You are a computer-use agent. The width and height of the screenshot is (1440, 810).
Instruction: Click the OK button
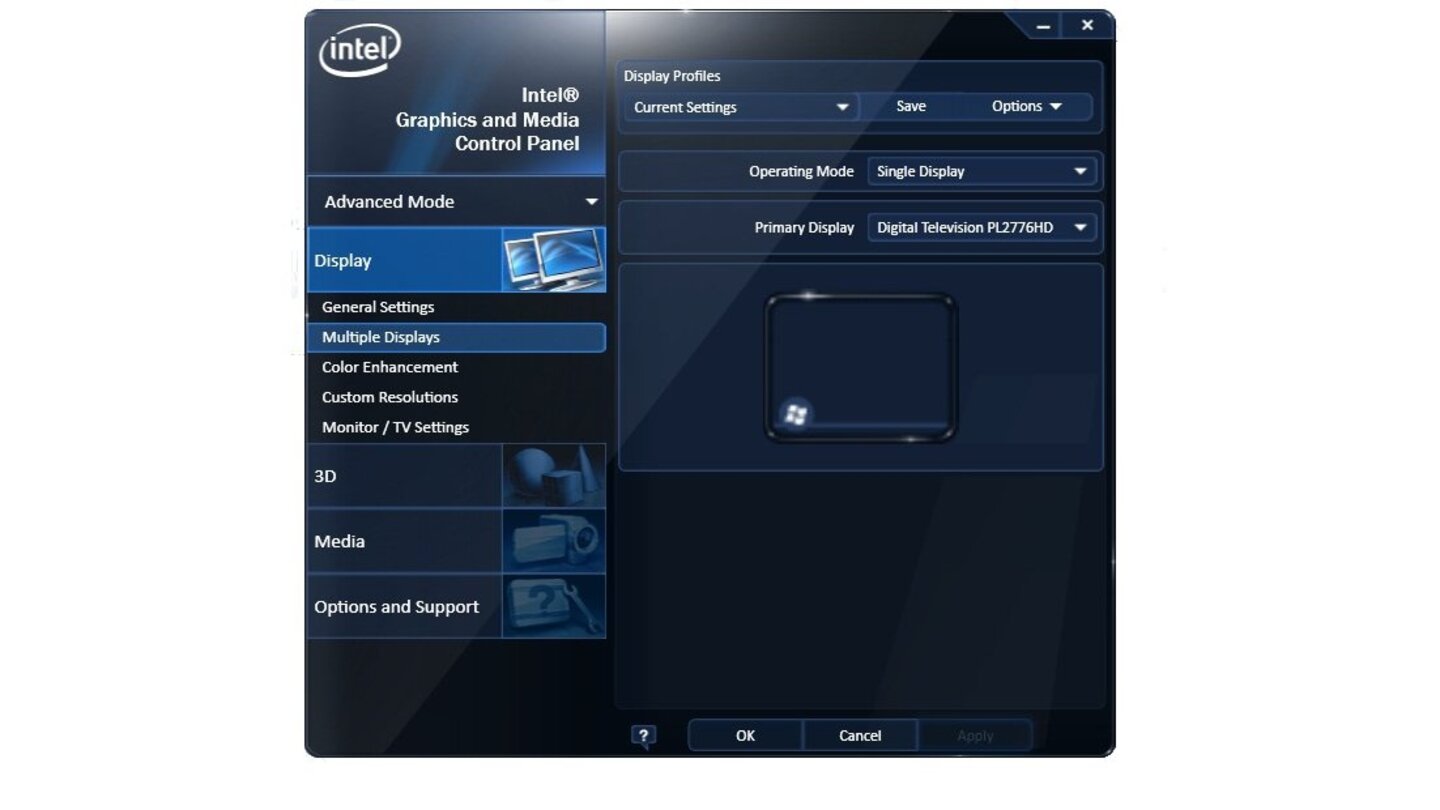click(745, 735)
